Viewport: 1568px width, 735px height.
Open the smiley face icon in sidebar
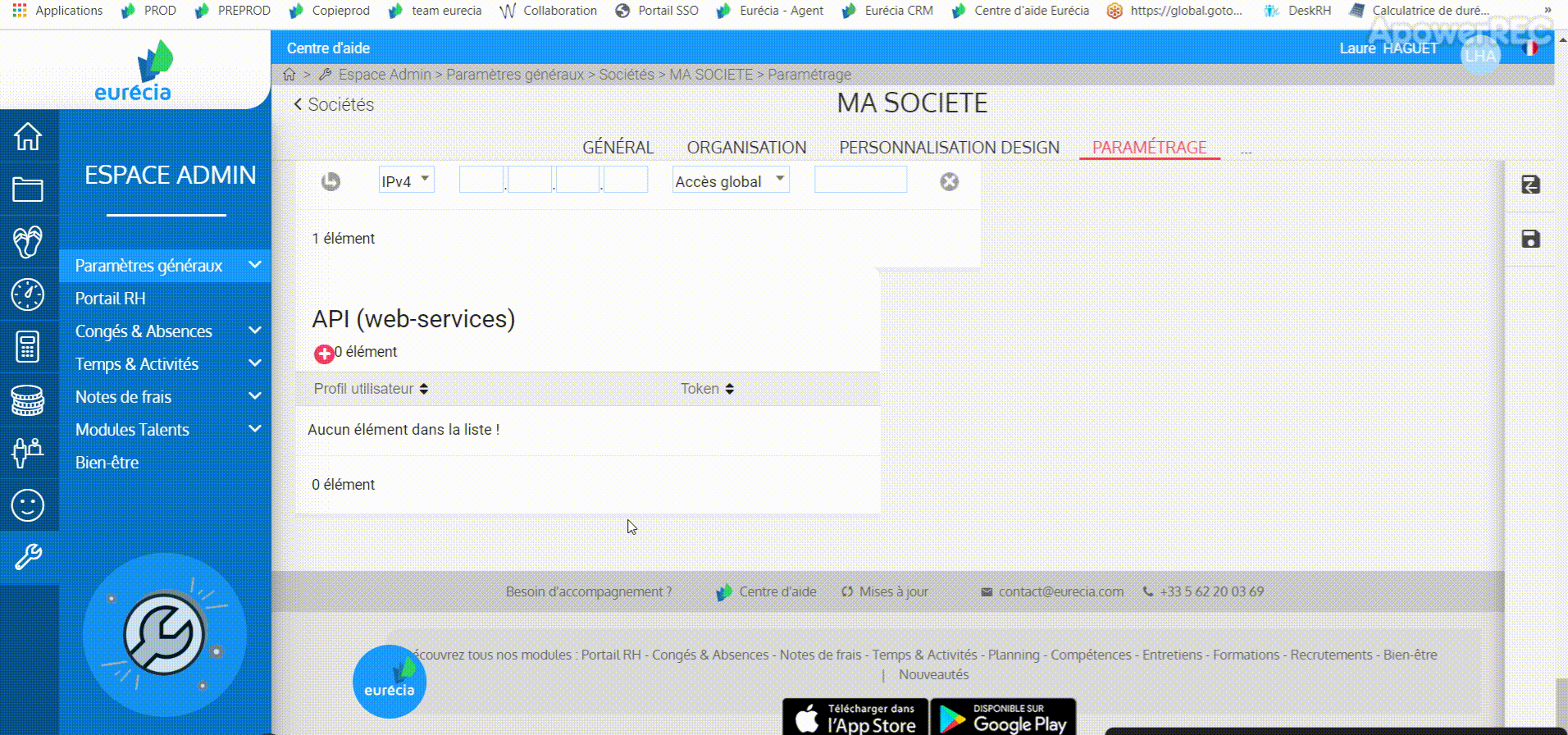tap(28, 505)
